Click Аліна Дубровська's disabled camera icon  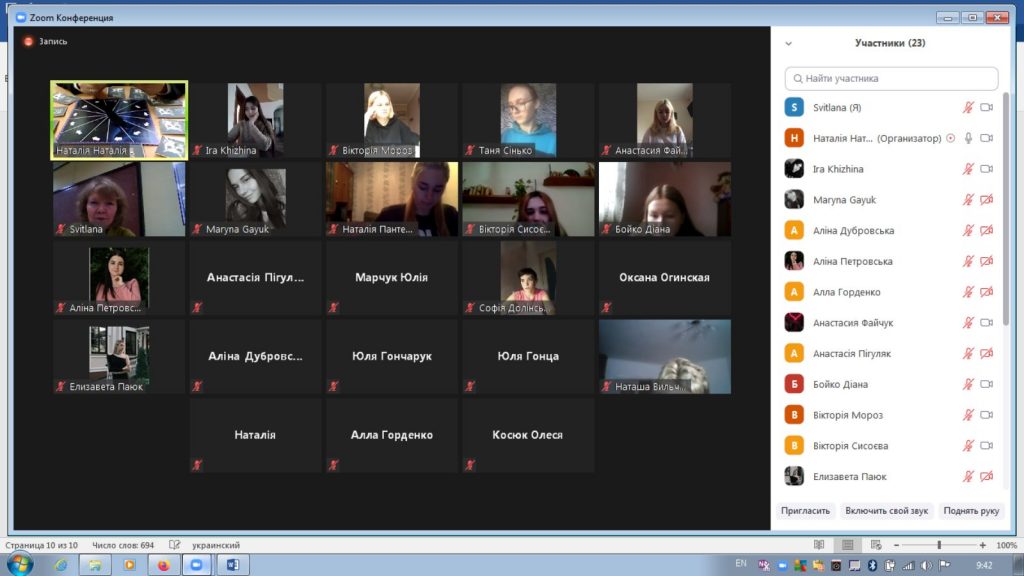tap(987, 230)
